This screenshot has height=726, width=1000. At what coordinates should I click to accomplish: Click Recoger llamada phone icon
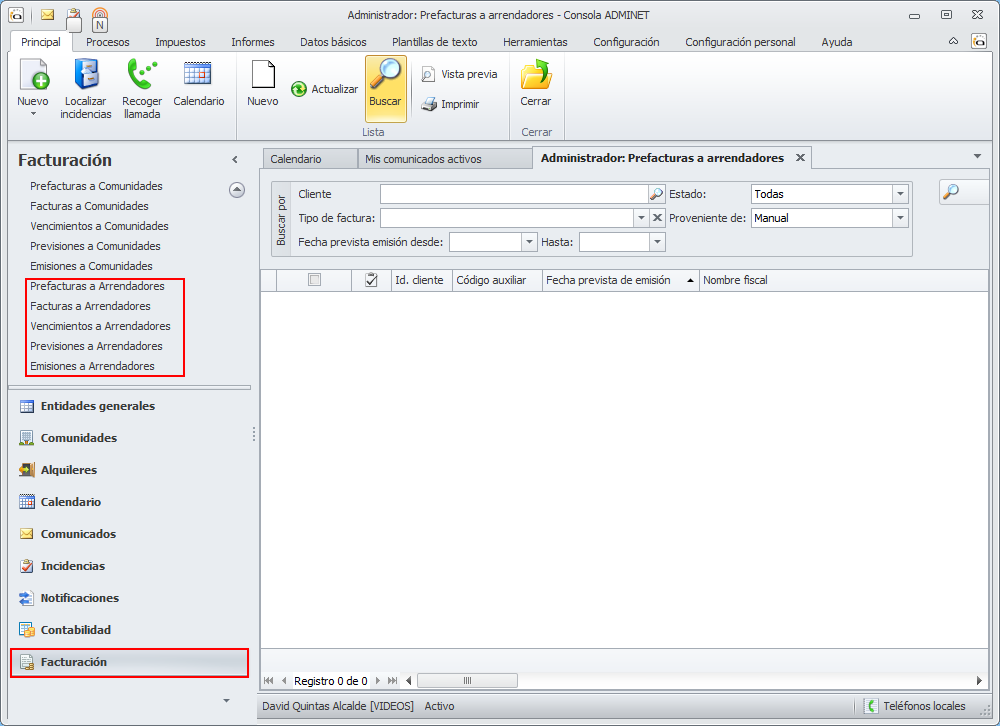tap(142, 89)
